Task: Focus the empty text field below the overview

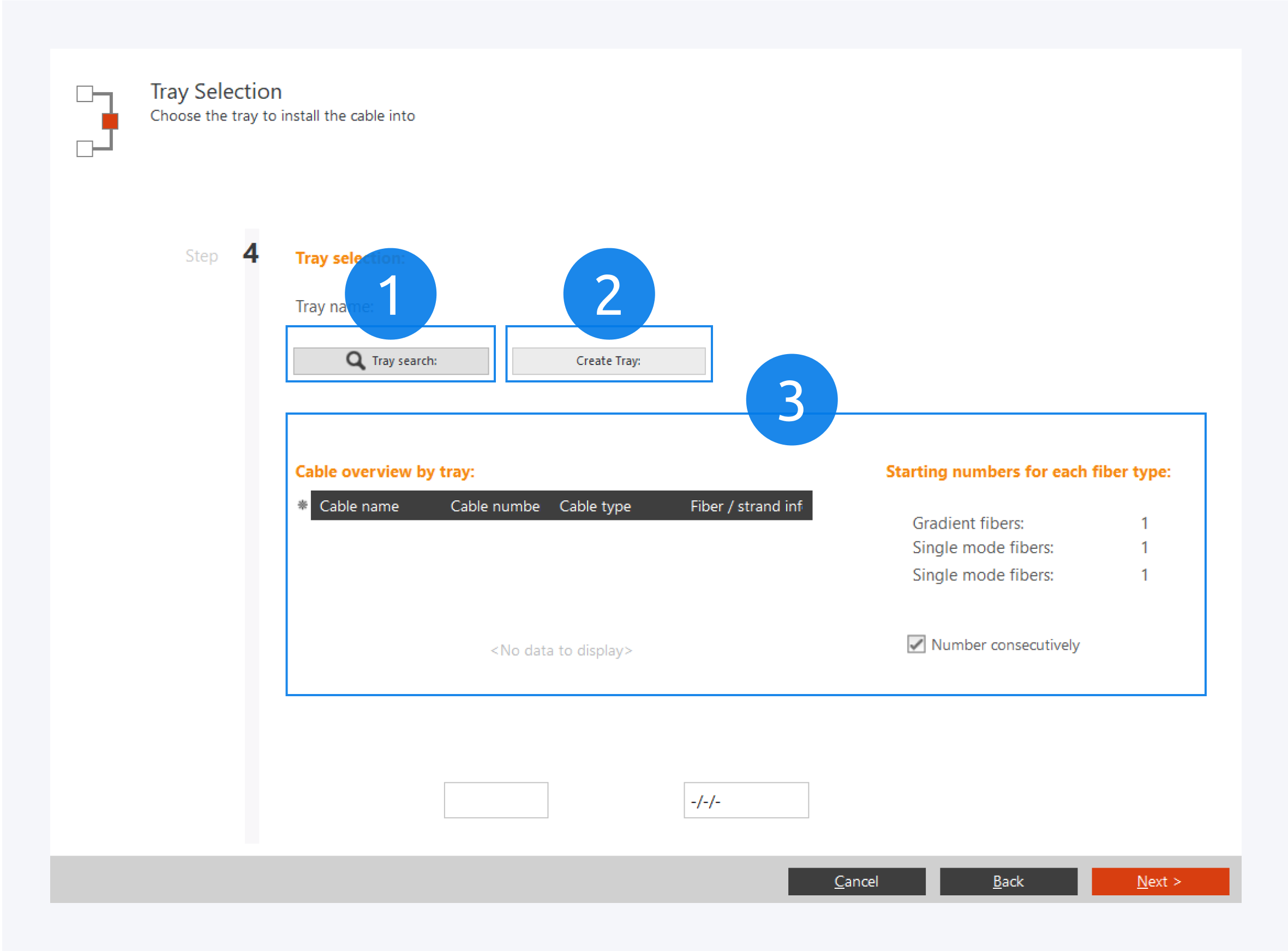Action: 495,800
